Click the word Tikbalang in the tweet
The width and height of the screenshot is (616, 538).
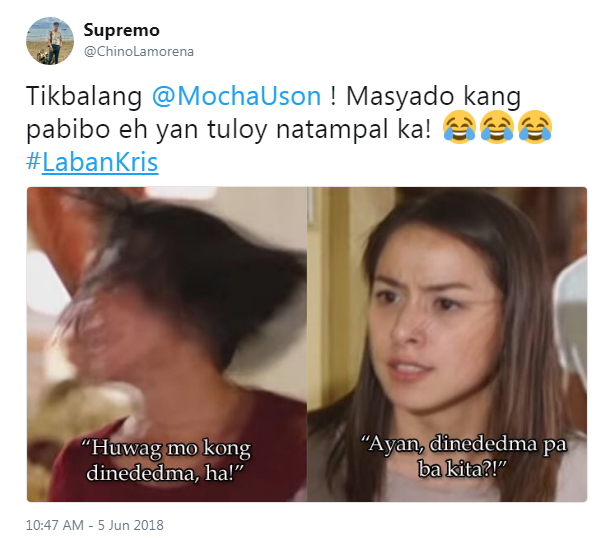point(84,96)
